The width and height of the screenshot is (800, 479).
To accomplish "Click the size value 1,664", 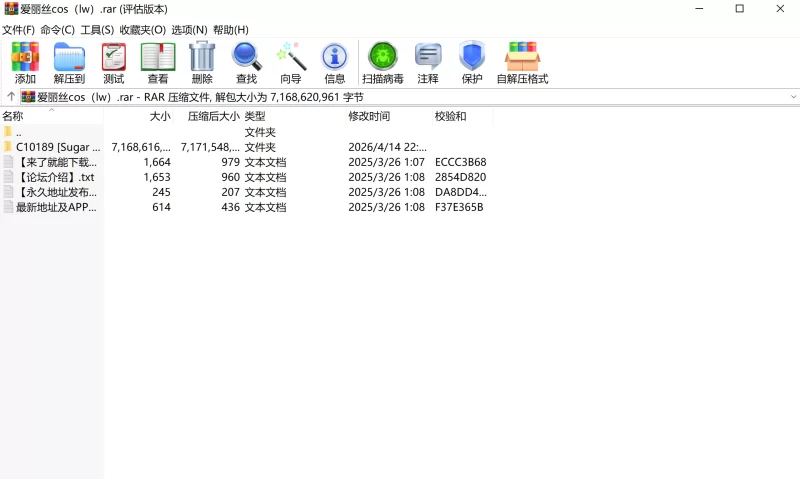I will tap(157, 162).
